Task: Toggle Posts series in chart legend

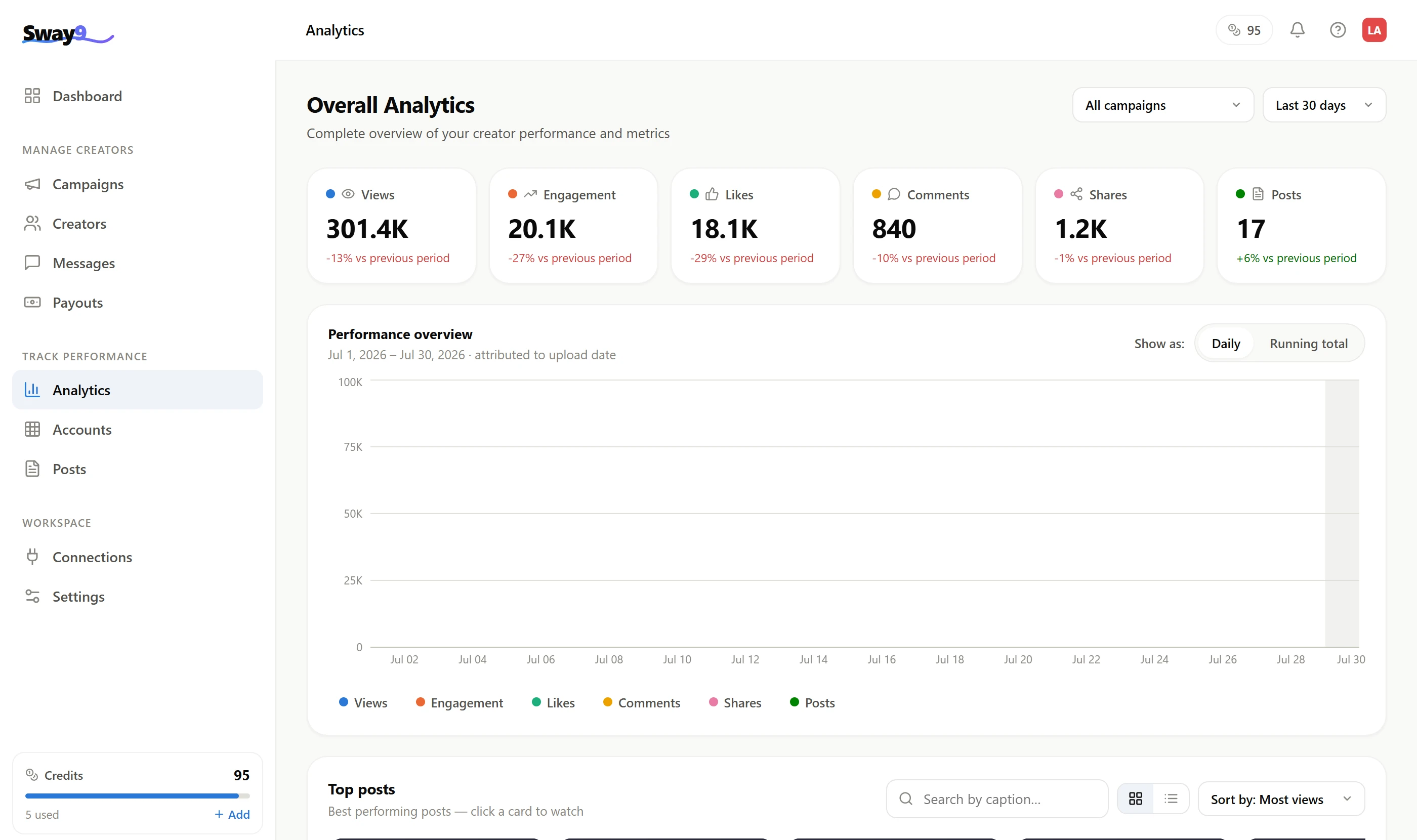Action: coord(812,702)
